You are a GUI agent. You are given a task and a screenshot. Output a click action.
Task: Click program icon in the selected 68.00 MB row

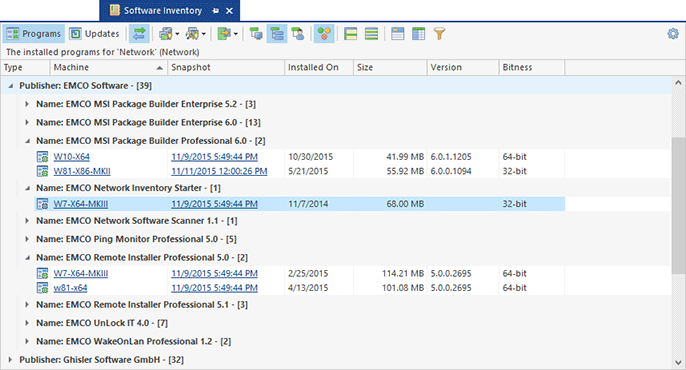pos(42,204)
